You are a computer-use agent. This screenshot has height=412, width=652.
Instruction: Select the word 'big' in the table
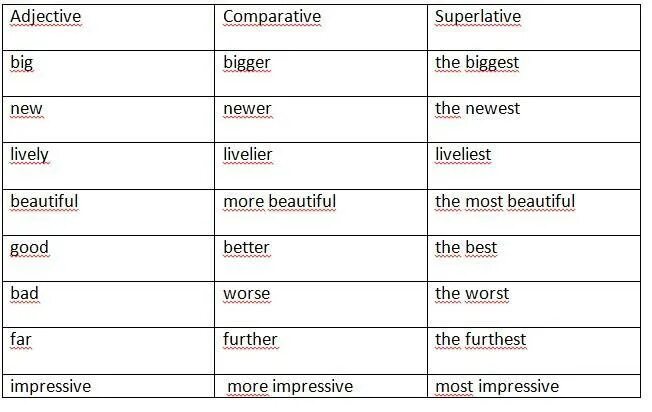22,63
